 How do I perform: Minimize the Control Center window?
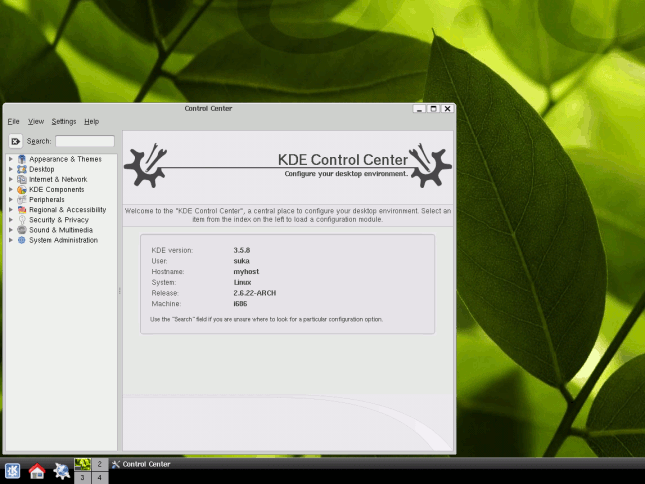[x=419, y=109]
